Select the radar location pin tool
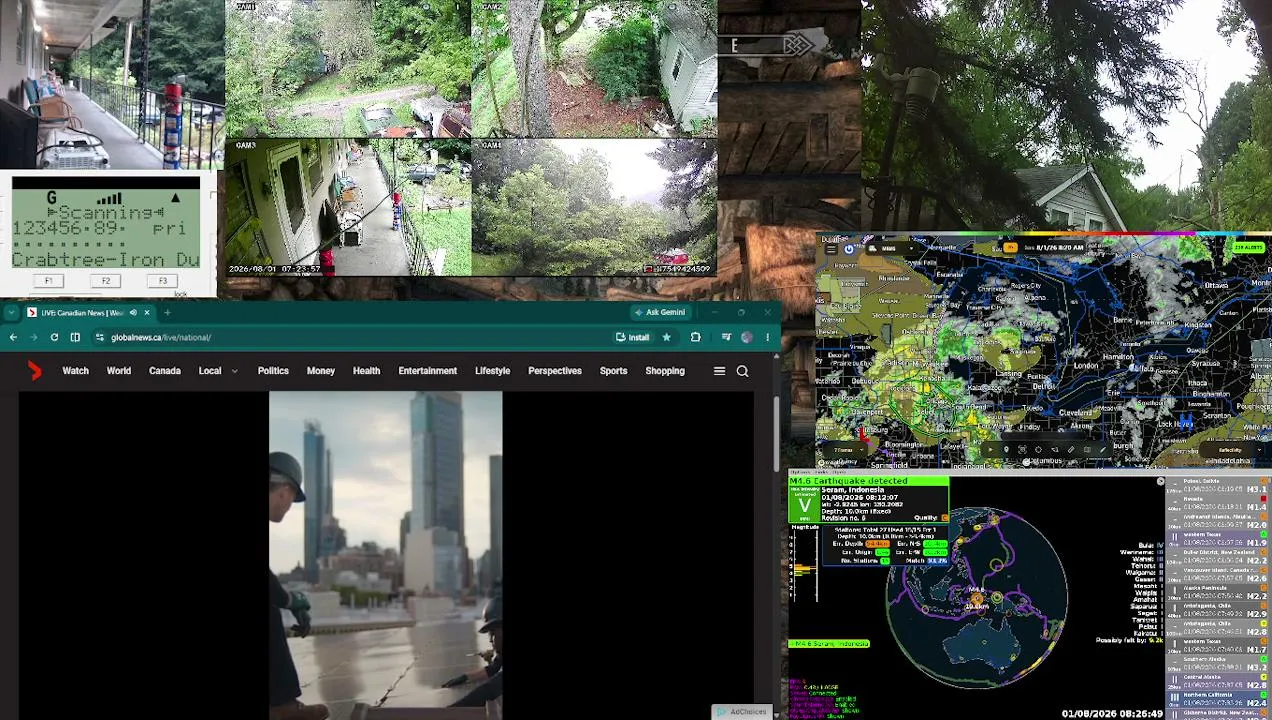This screenshot has height=720, width=1272. pos(1006,450)
